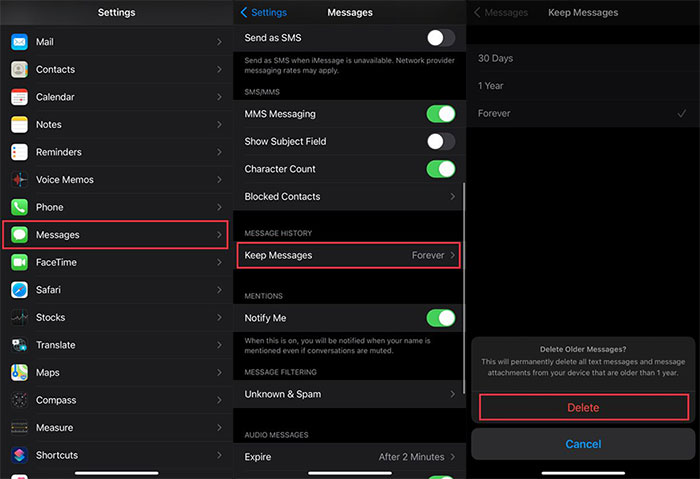Tap the checkmark beside Forever
Image resolution: width=700 pixels, height=479 pixels.
[681, 113]
